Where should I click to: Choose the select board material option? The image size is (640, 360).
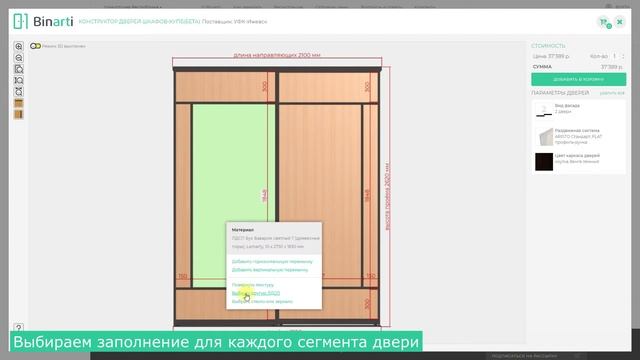click(x=256, y=293)
